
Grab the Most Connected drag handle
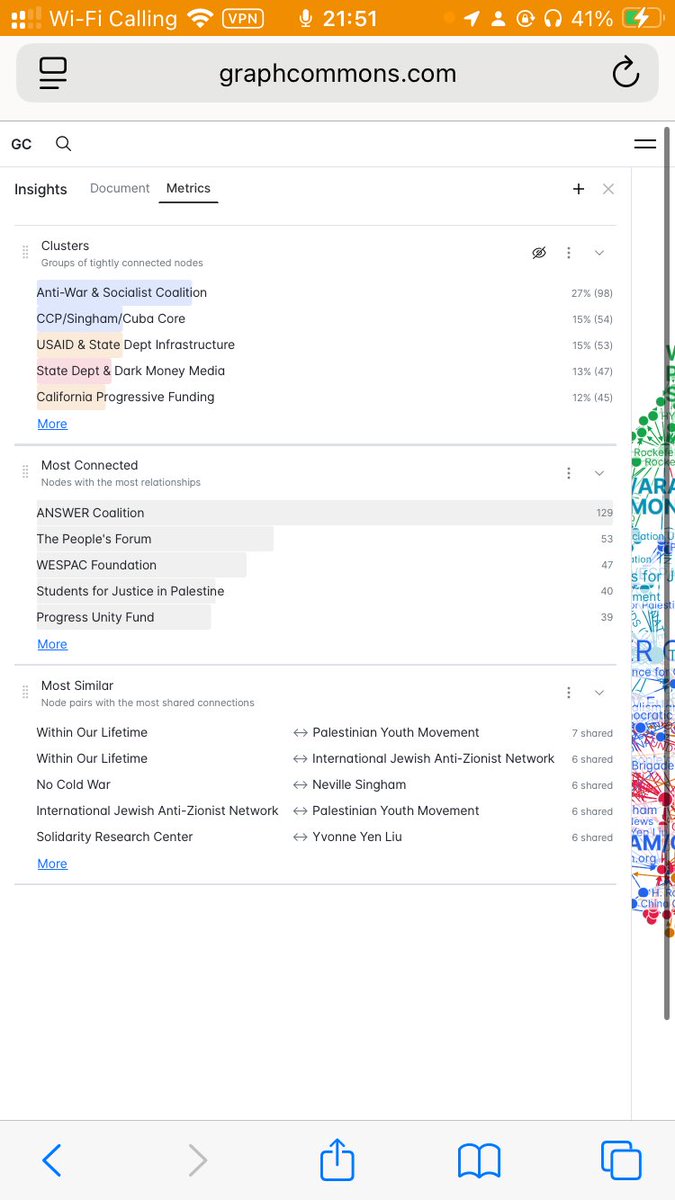click(25, 473)
